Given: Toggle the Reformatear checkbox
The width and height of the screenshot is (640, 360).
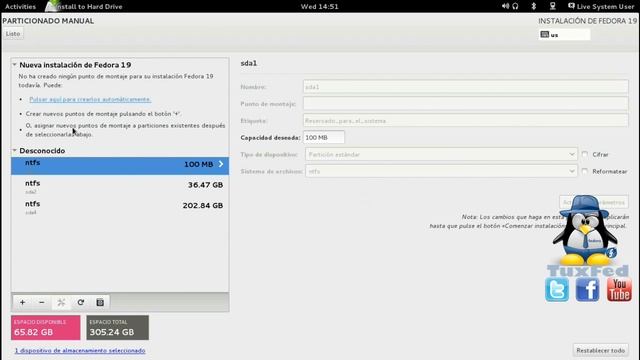Looking at the screenshot, I should tap(585, 171).
